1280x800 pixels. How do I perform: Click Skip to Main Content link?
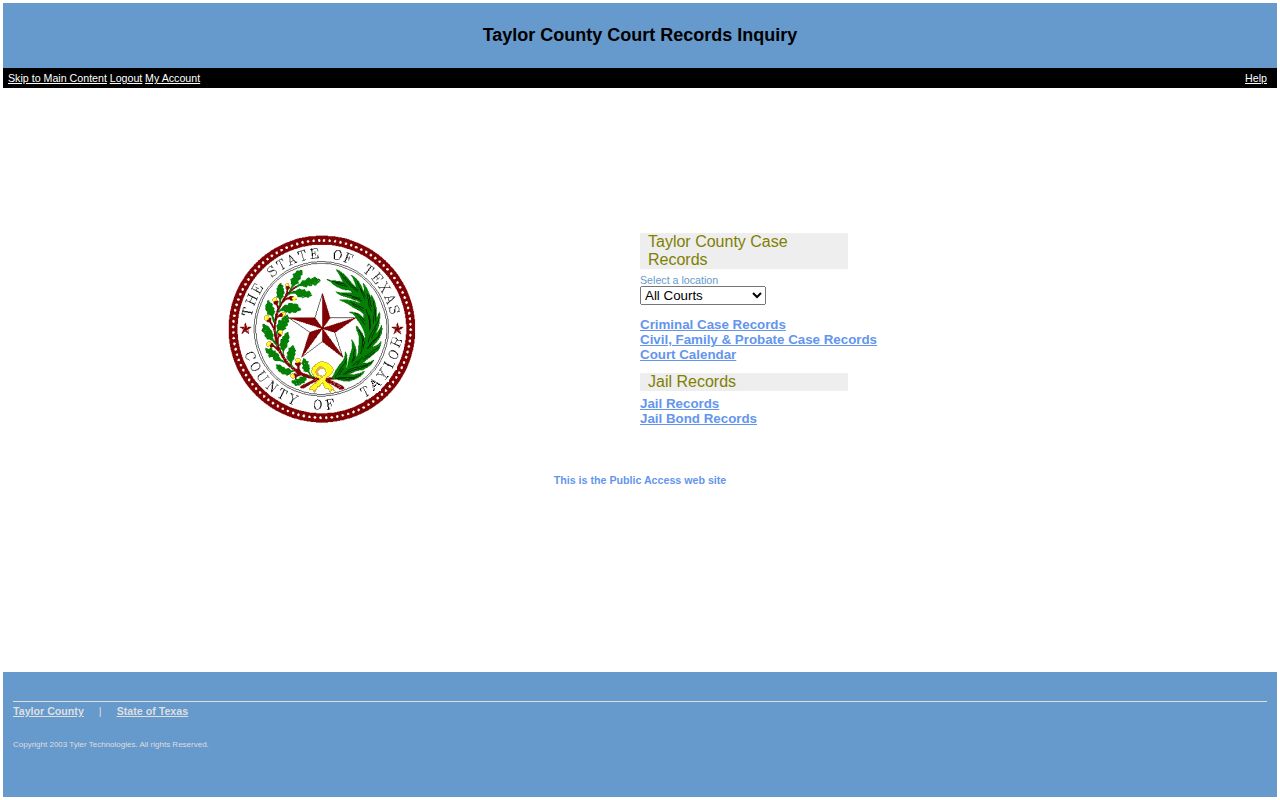tap(57, 78)
